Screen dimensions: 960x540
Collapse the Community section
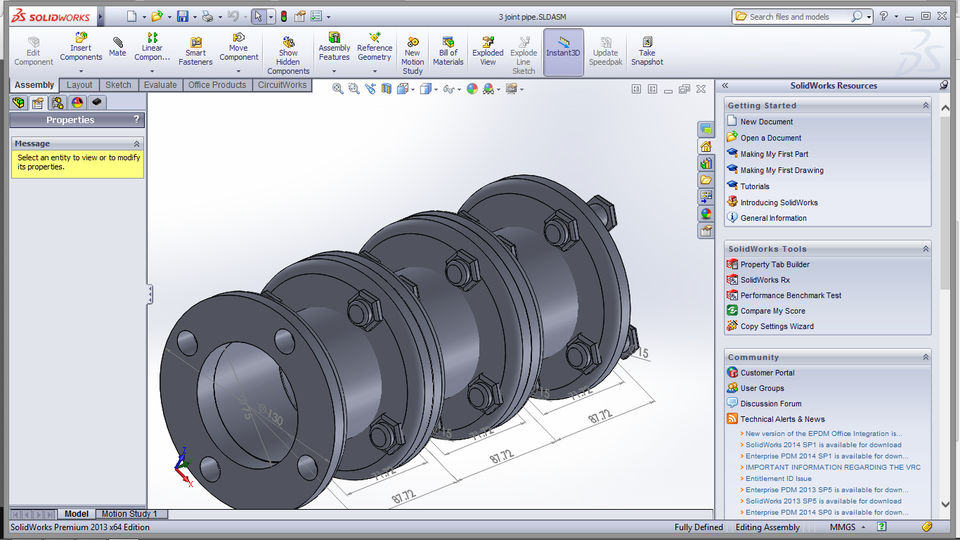(x=926, y=357)
